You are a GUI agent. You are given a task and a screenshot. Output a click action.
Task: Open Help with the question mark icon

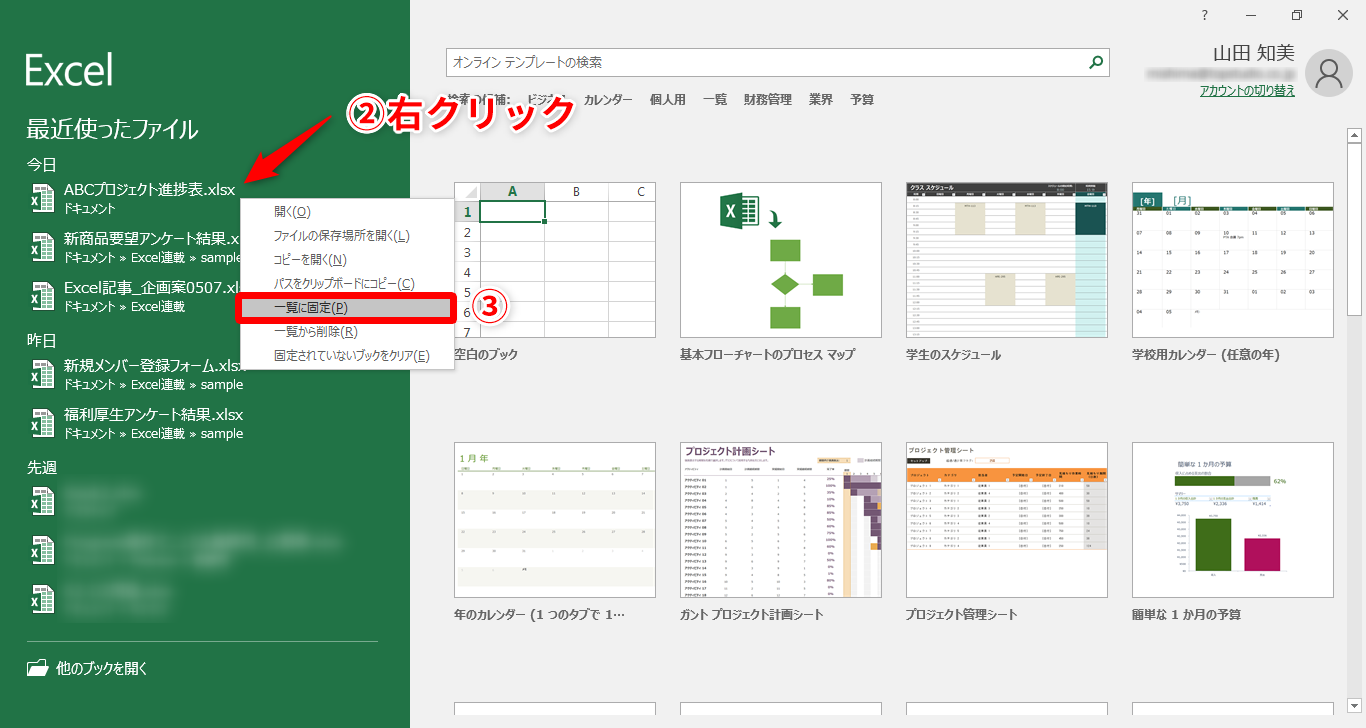coord(1205,15)
